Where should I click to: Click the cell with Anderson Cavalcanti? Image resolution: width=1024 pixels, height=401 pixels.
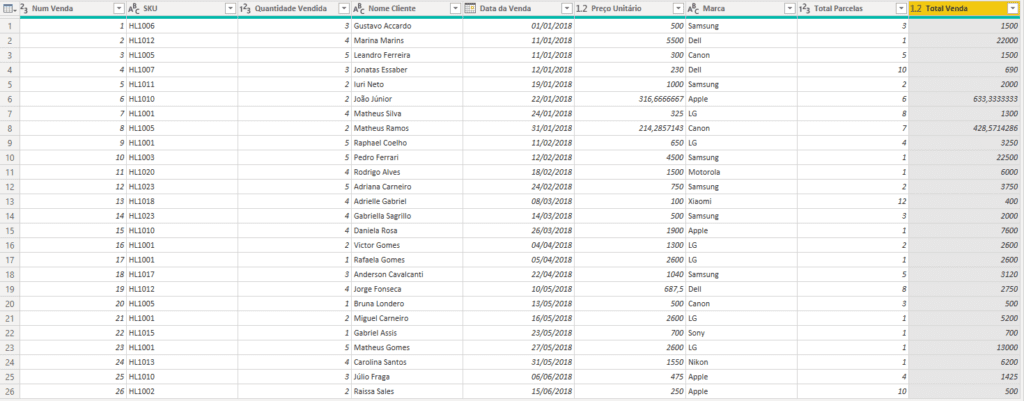[x=407, y=274]
